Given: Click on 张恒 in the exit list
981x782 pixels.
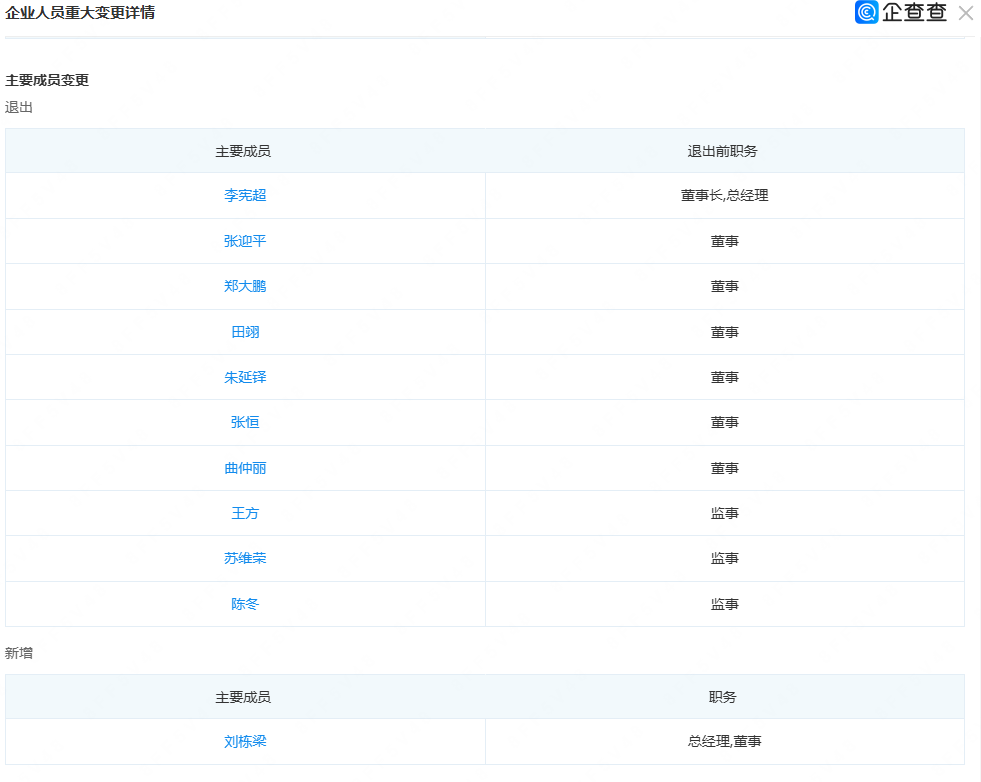Looking at the screenshot, I should (x=245, y=422).
